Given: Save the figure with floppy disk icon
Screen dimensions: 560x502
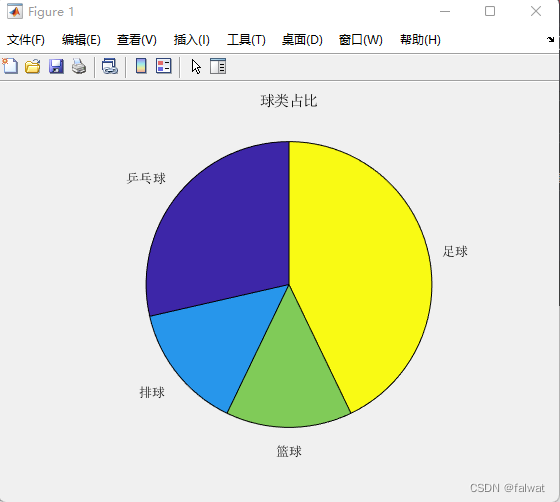Looking at the screenshot, I should coord(56,66).
